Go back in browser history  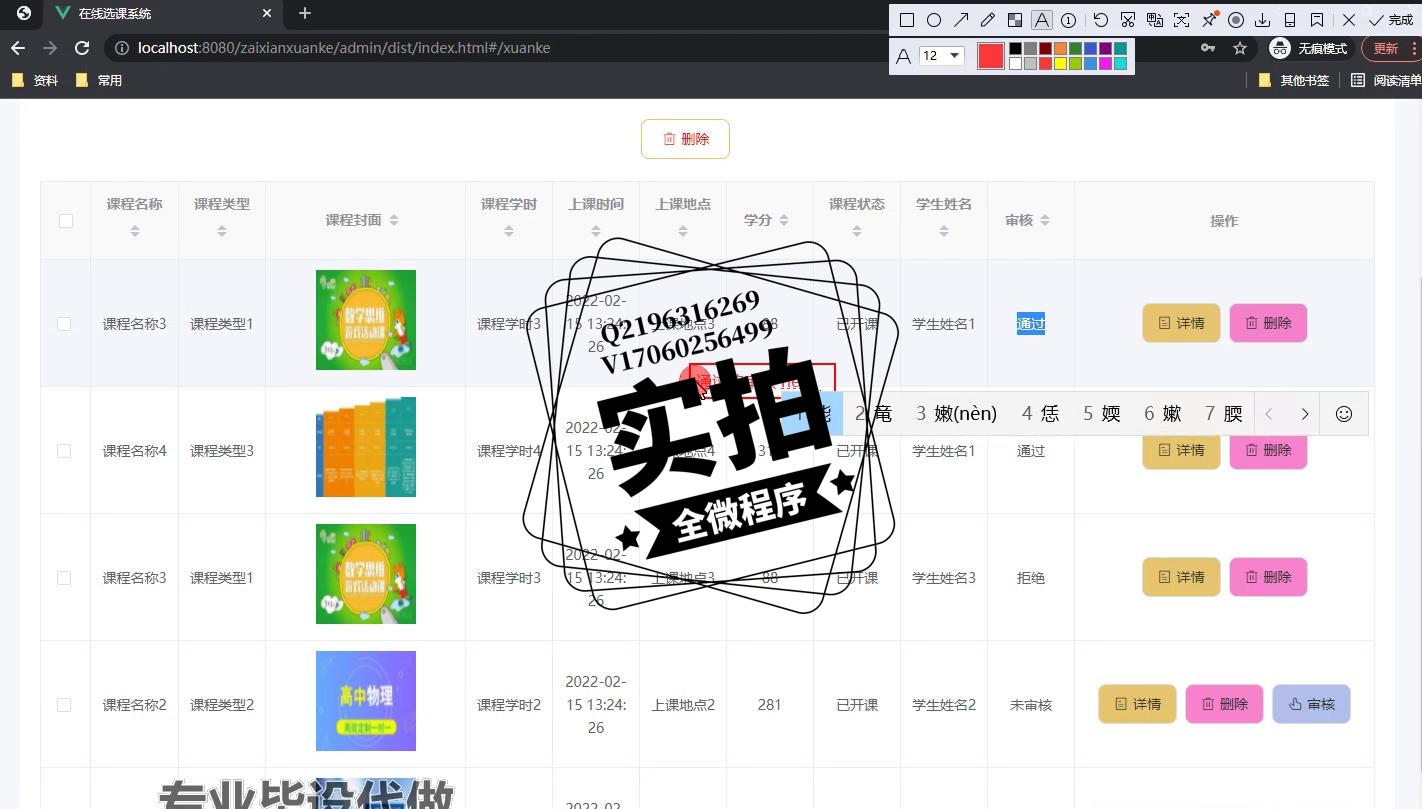pos(18,48)
